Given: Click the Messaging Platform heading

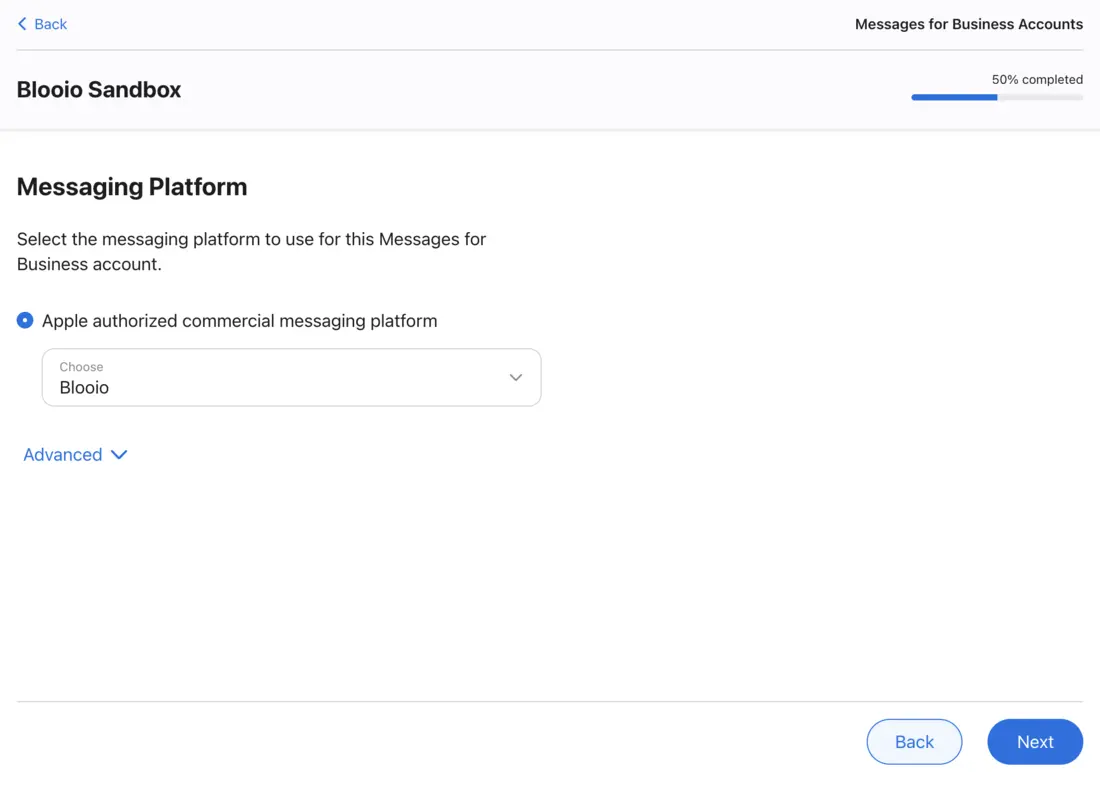Looking at the screenshot, I should coord(132,187).
